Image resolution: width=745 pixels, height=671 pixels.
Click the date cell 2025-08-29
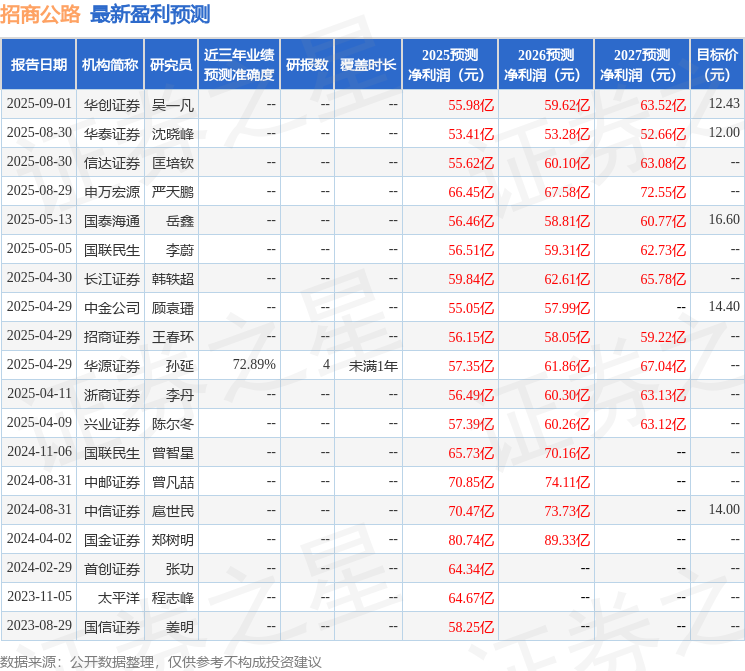tap(39, 191)
